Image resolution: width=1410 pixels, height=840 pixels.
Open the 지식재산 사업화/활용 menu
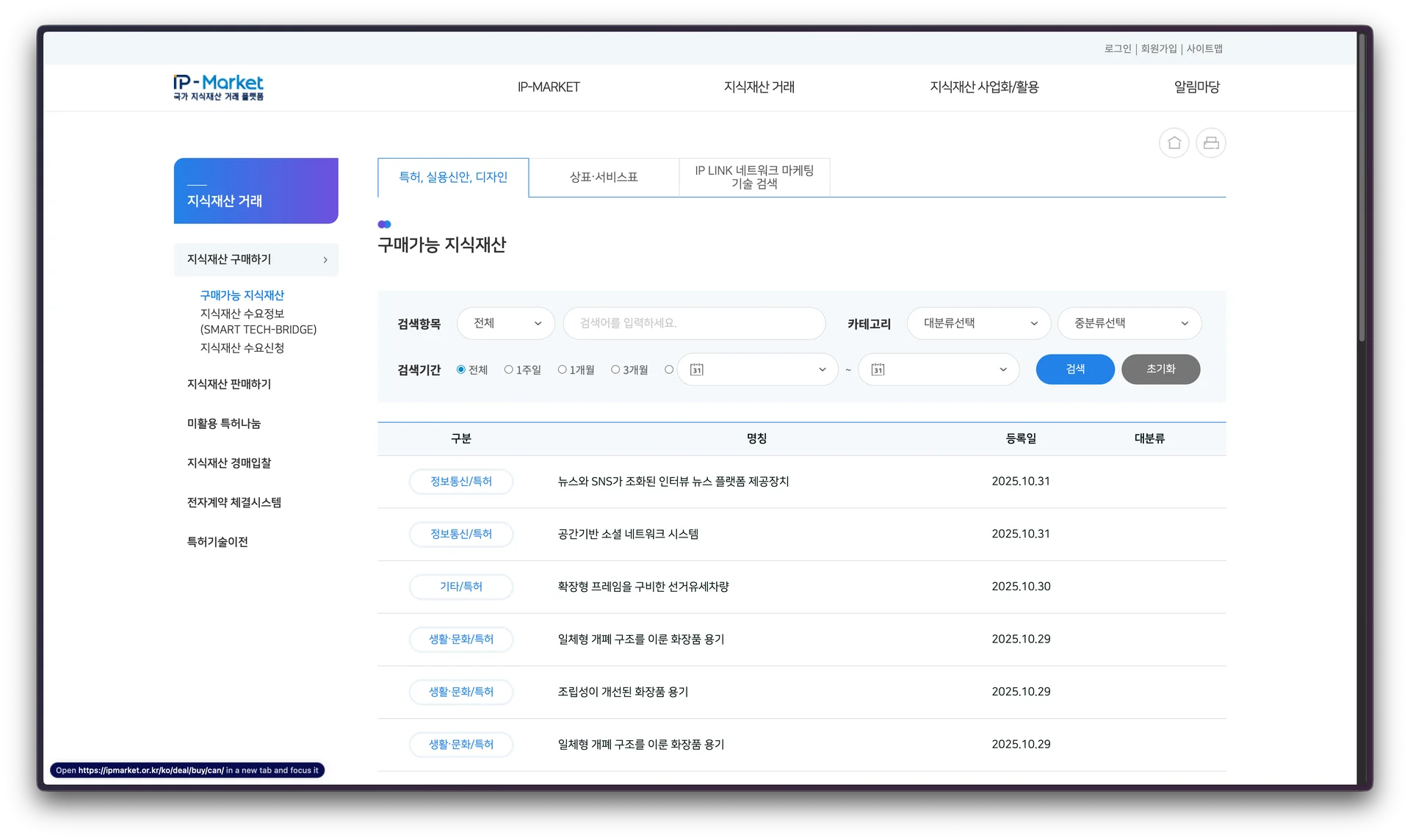point(984,87)
